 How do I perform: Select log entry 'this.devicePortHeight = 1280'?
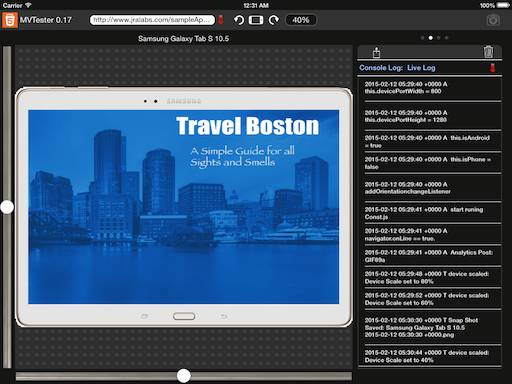(x=430, y=116)
